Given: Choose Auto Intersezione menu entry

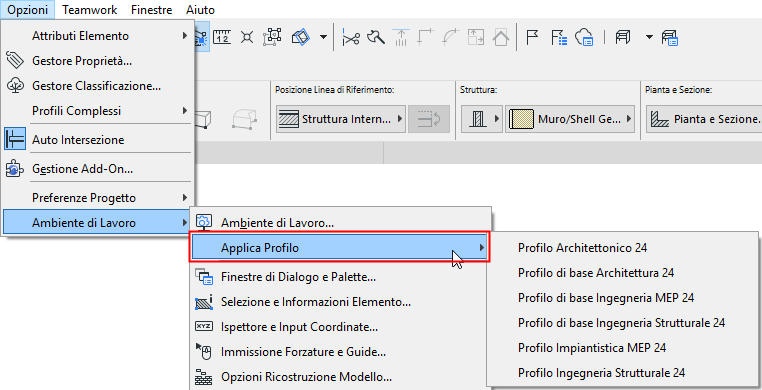Looking at the screenshot, I should (98, 140).
